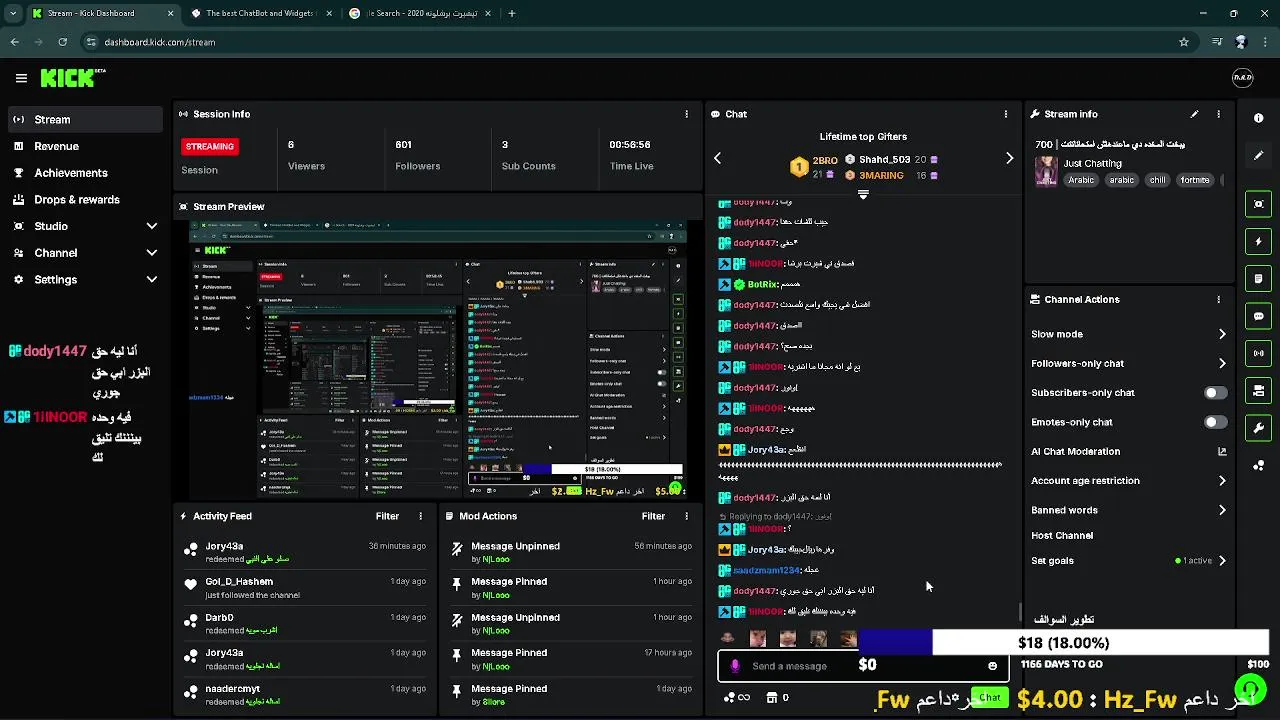The height and width of the screenshot is (720, 1280).
Task: Click the chat panel scrollbar
Action: 1019,611
